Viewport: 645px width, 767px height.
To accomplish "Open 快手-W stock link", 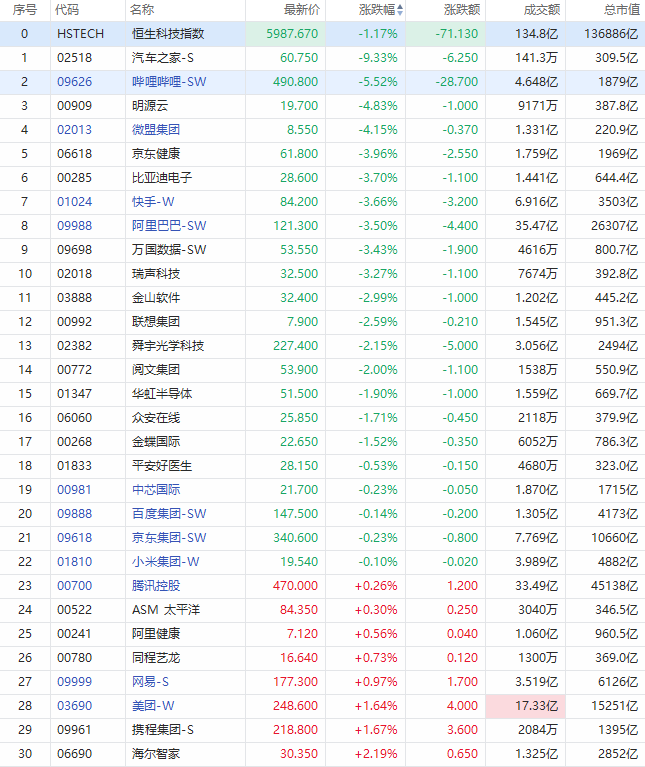I will (153, 202).
